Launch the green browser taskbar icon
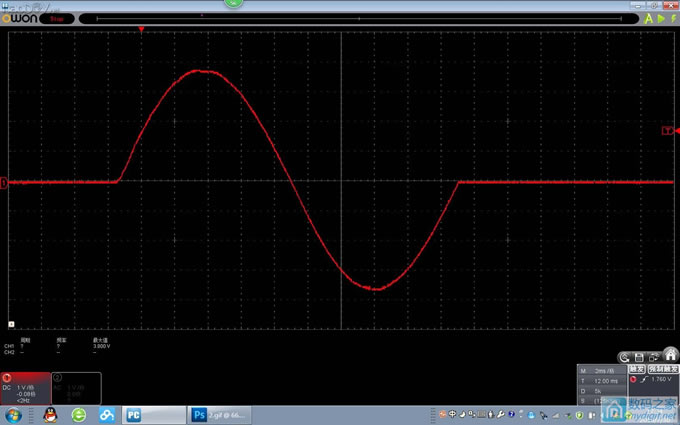 78,414
